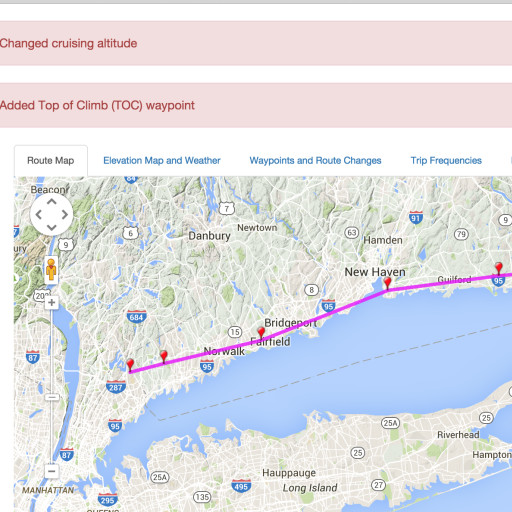Click the Changed cruising altitude alert
The image size is (512, 512).
256,43
